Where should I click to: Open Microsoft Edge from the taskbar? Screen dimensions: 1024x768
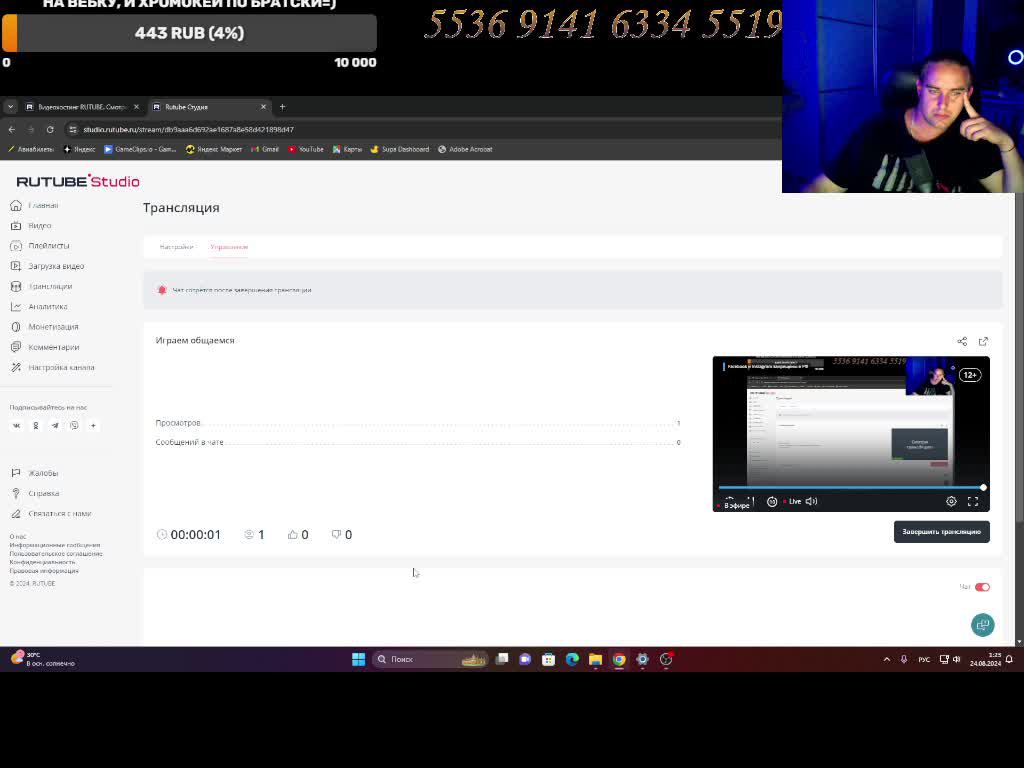572,660
